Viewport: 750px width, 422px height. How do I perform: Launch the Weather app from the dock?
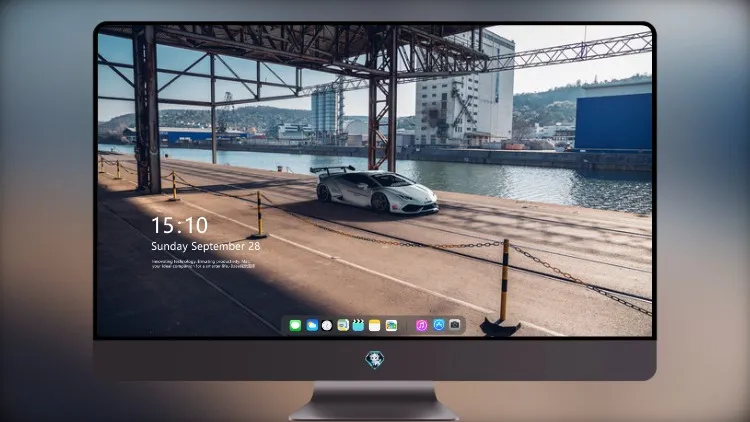[312, 325]
